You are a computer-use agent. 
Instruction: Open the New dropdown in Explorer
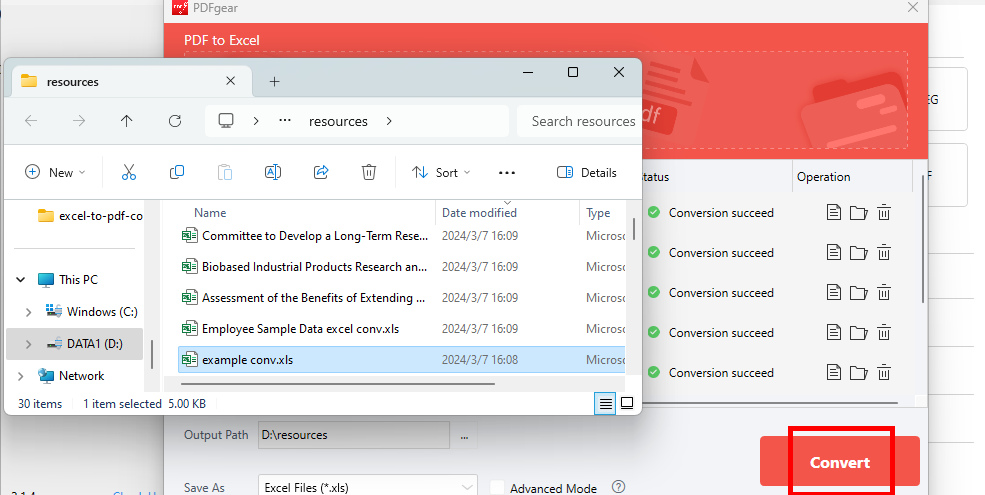click(55, 172)
